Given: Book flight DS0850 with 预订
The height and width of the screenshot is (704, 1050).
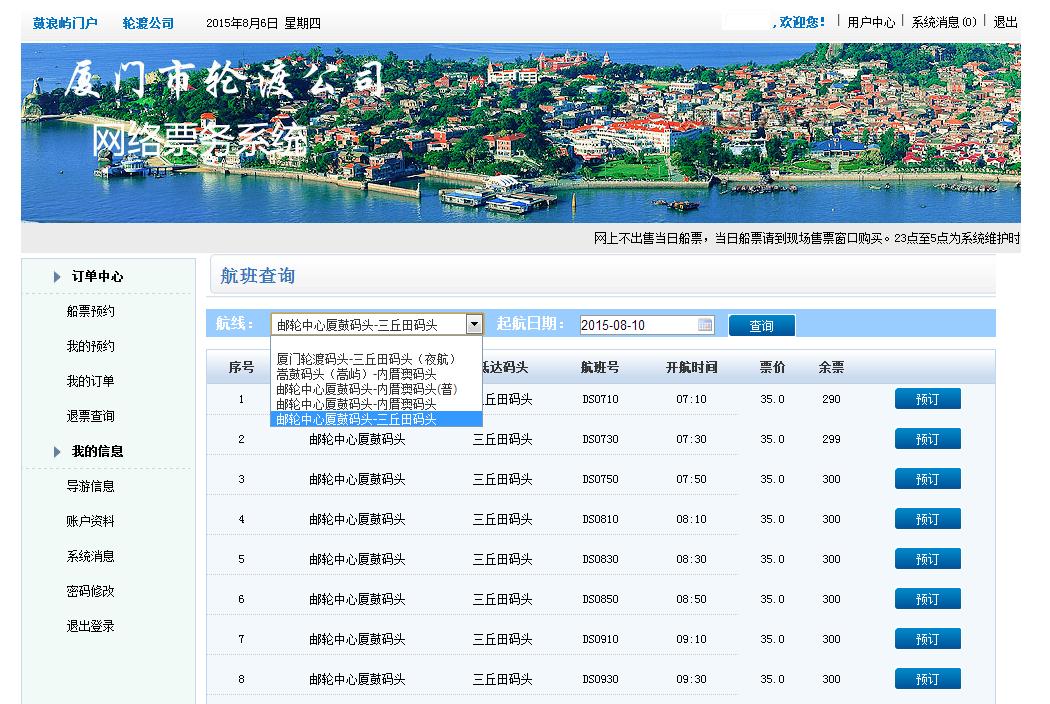Looking at the screenshot, I should click(x=927, y=599).
